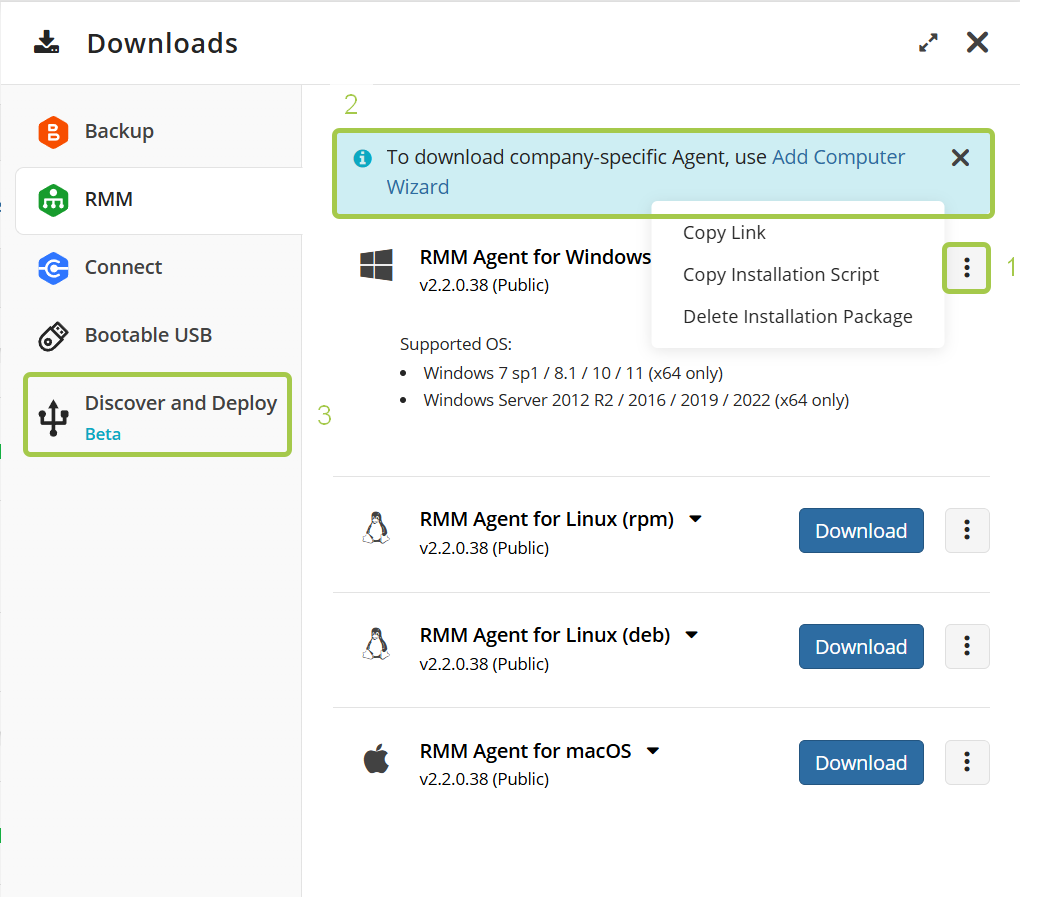
Task: Expand RMM Agent for Linux (rpm) details
Action: 696,519
